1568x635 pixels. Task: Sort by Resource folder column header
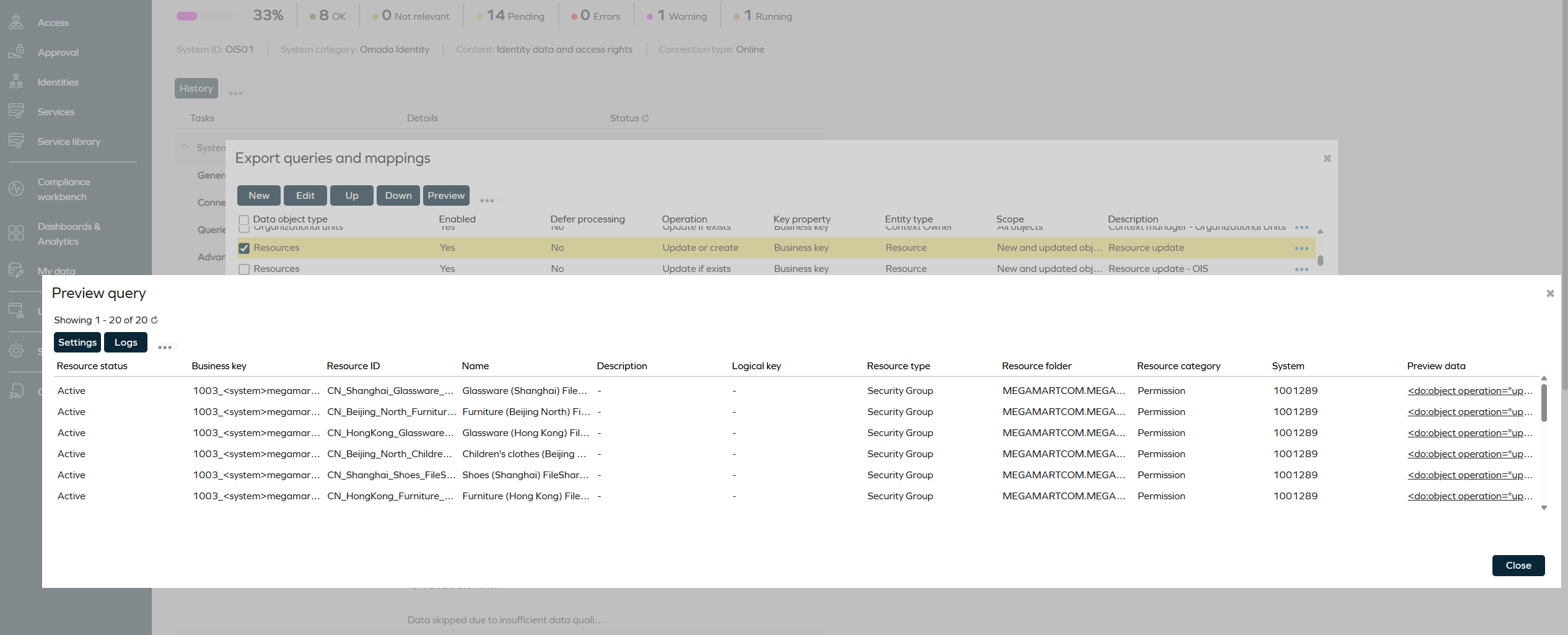[1036, 366]
